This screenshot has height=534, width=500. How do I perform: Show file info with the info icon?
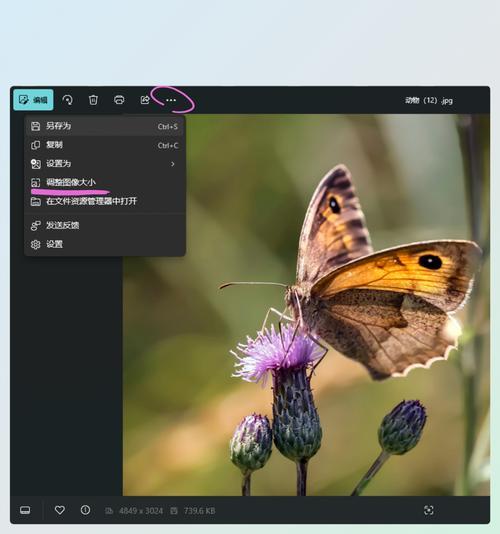(85, 510)
